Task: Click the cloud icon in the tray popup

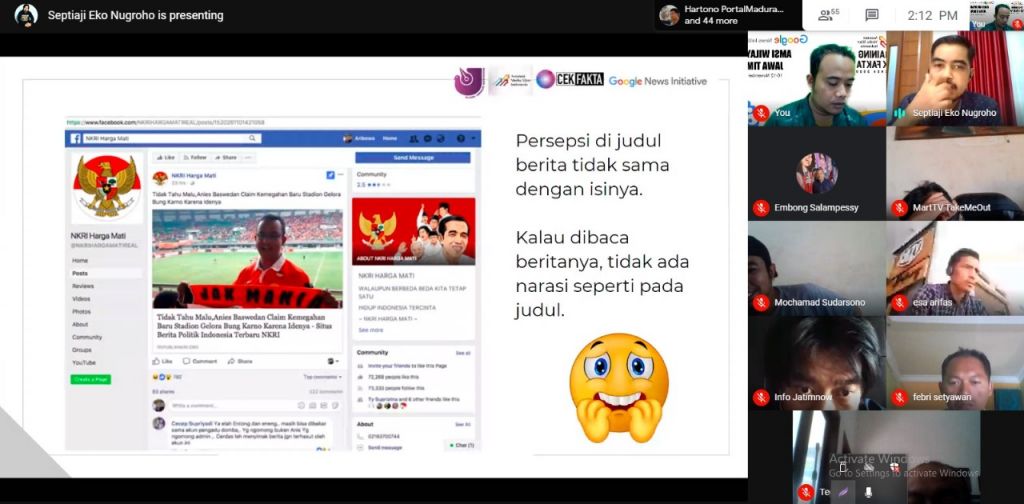Action: [869, 467]
